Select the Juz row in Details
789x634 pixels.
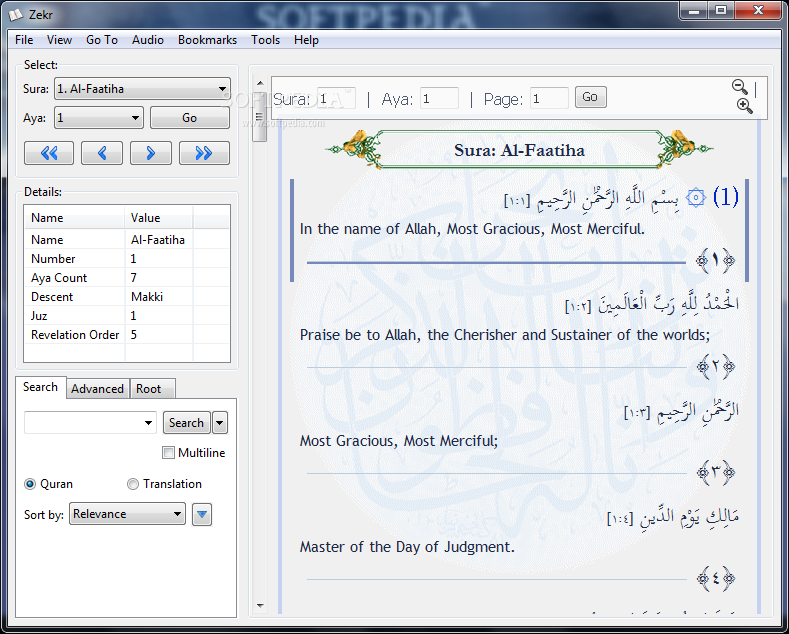tap(127, 316)
